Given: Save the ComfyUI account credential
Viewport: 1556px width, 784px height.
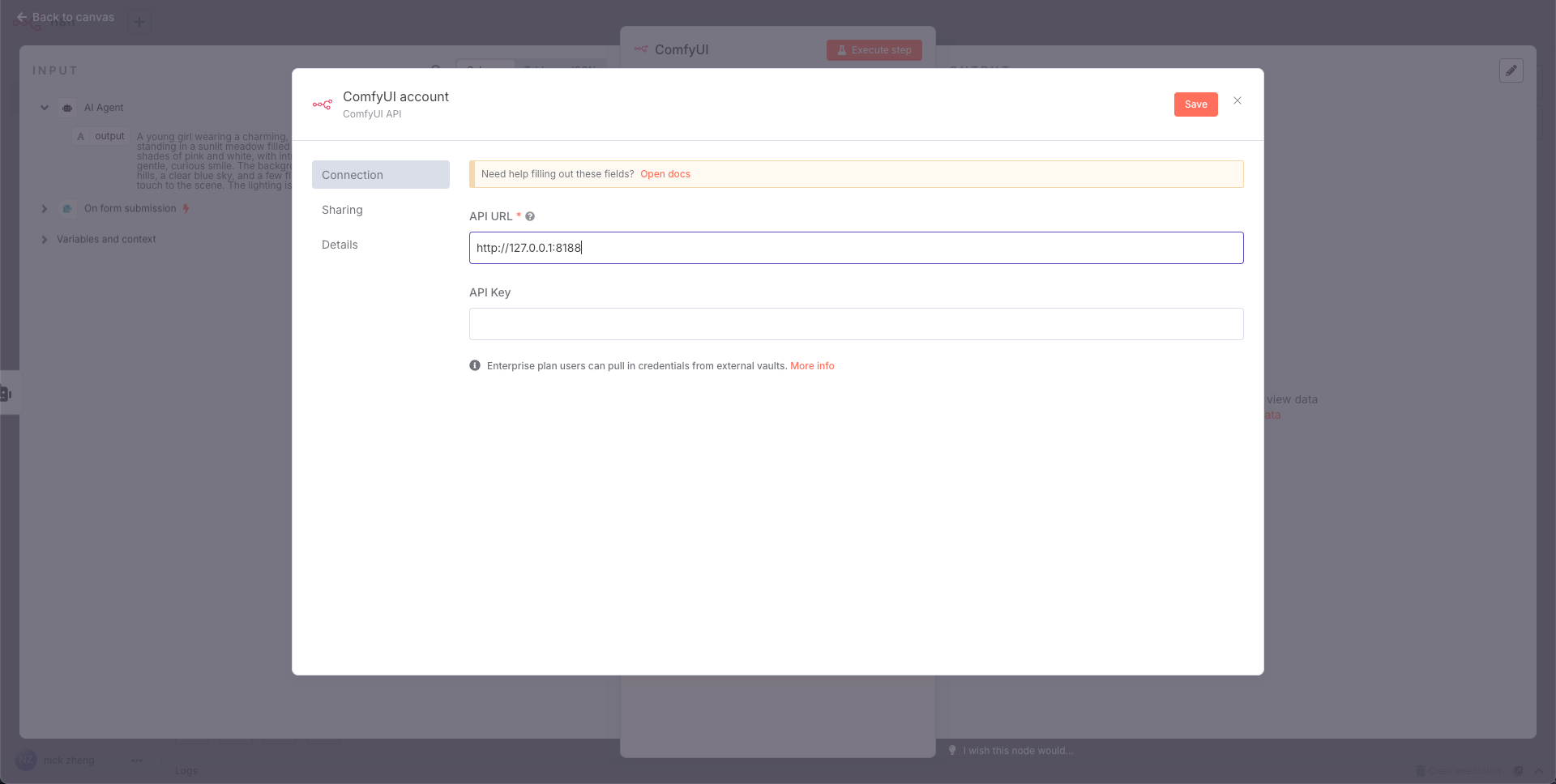Looking at the screenshot, I should tap(1195, 104).
